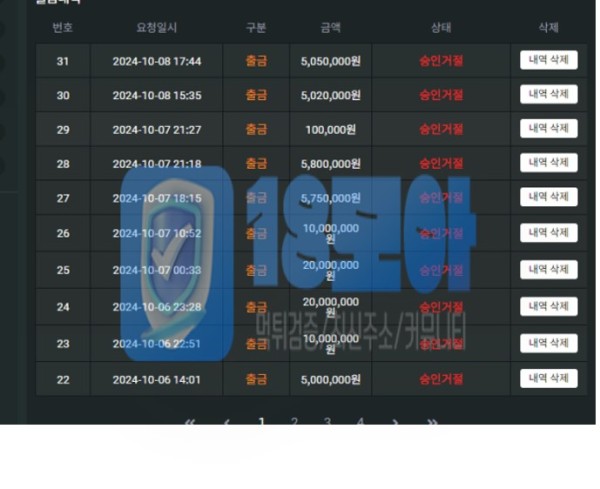Advance to next page arrow
The image size is (600, 489).
tap(395, 422)
